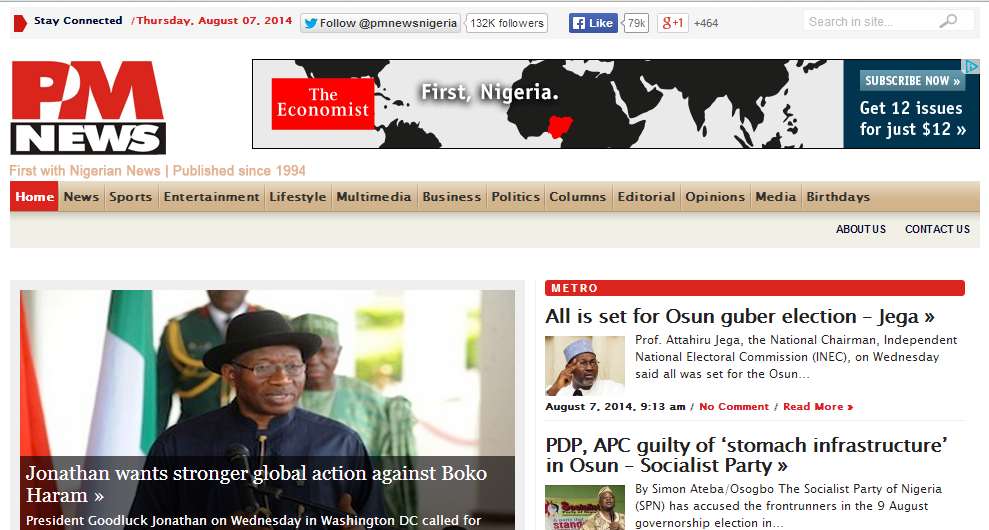The image size is (989, 530).
Task: Open the Birthdays tab
Action: click(x=838, y=196)
